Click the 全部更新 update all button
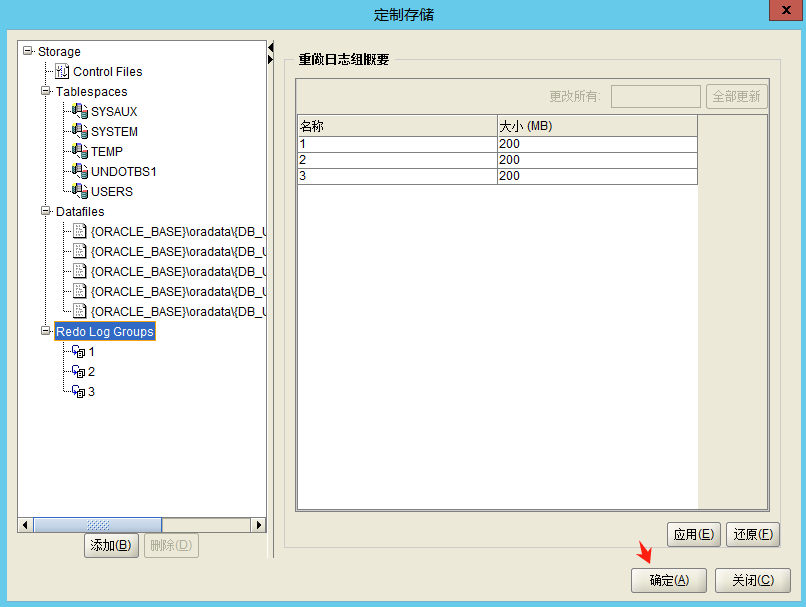 coord(736,97)
